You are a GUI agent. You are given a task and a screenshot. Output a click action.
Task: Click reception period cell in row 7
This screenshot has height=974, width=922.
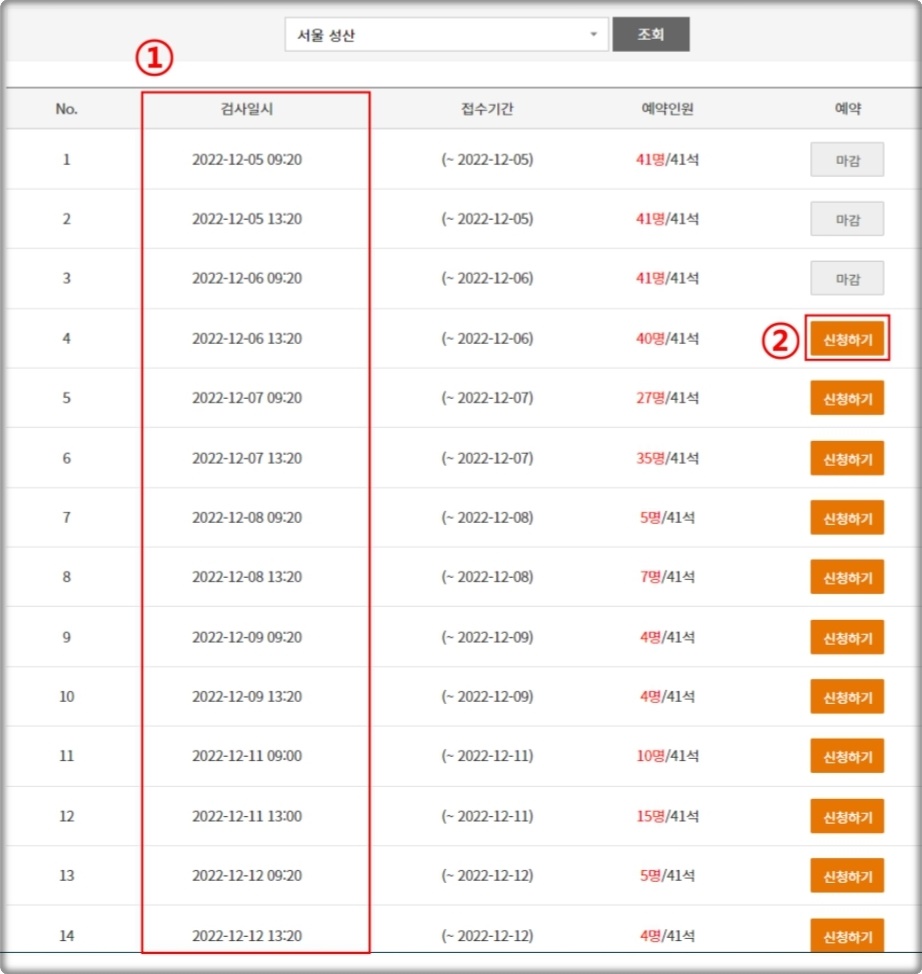487,517
